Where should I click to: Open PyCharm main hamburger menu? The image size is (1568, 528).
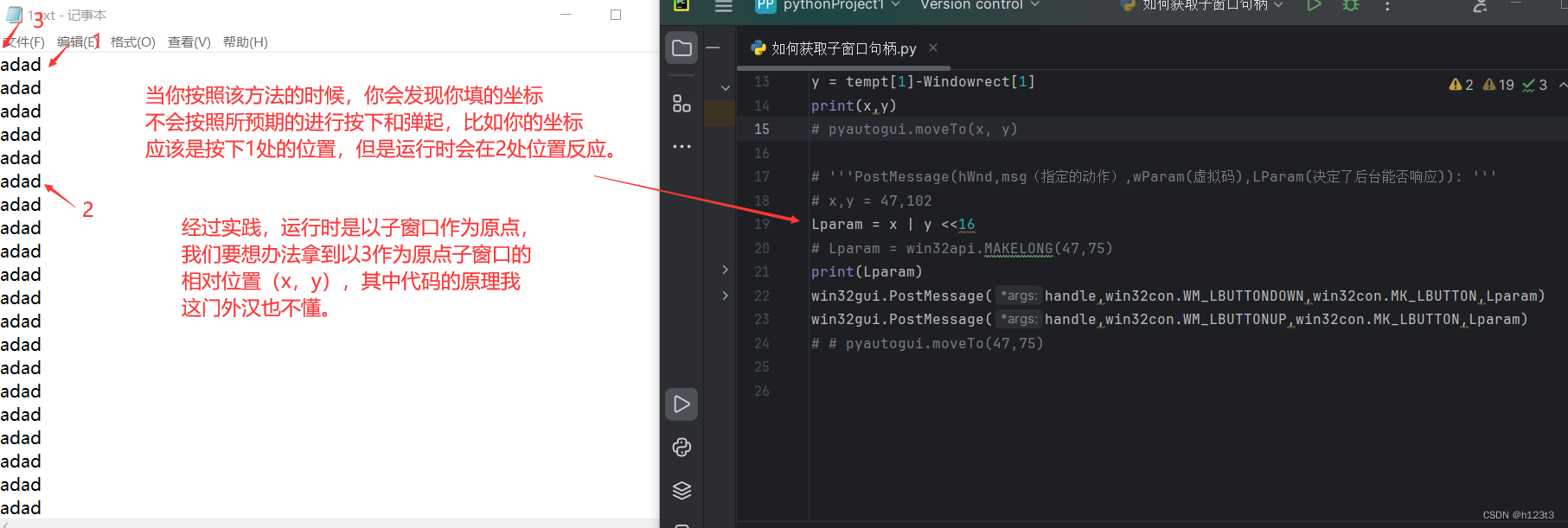pos(724,6)
